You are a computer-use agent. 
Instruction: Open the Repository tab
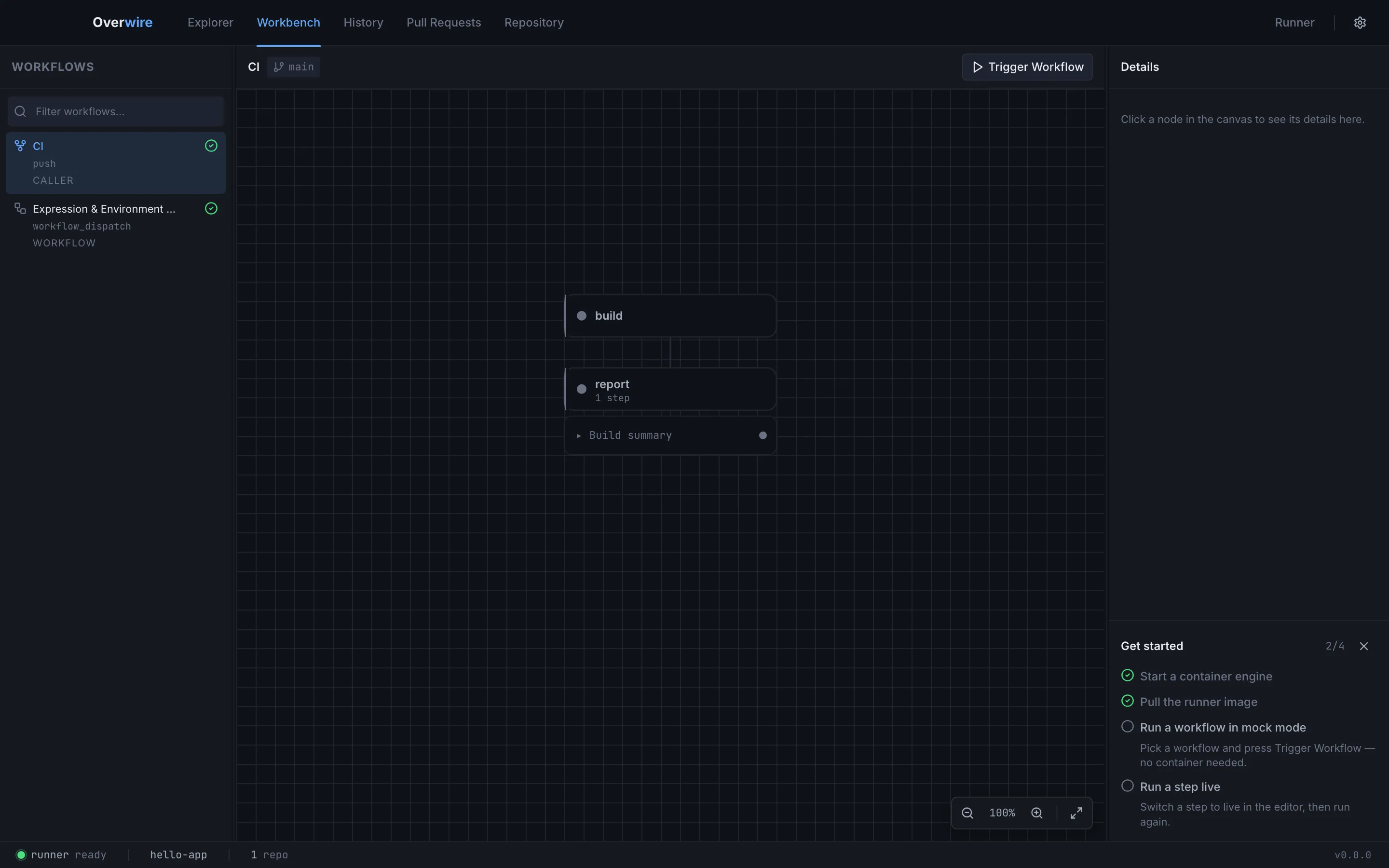pos(534,22)
